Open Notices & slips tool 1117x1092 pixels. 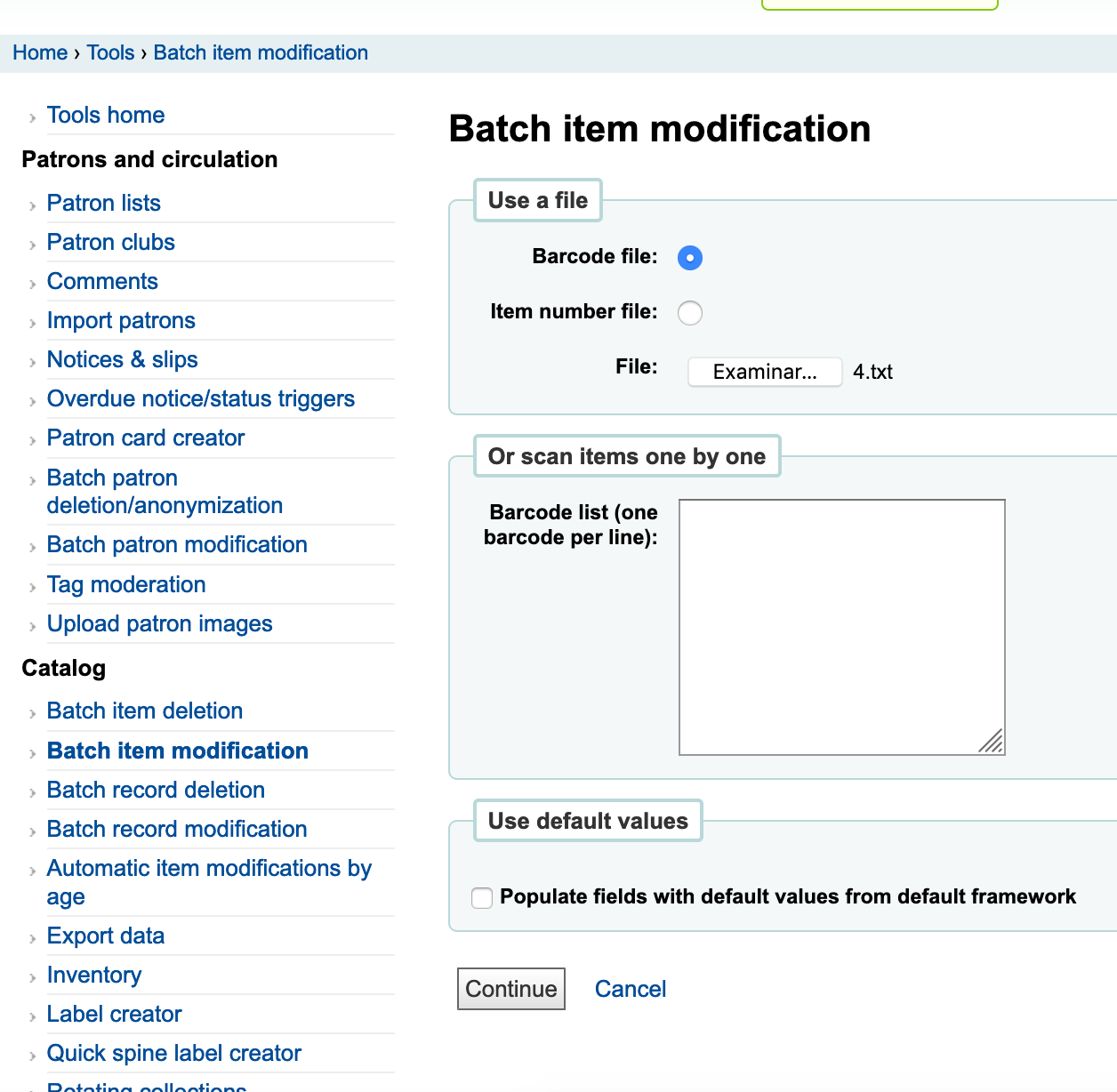click(x=122, y=359)
